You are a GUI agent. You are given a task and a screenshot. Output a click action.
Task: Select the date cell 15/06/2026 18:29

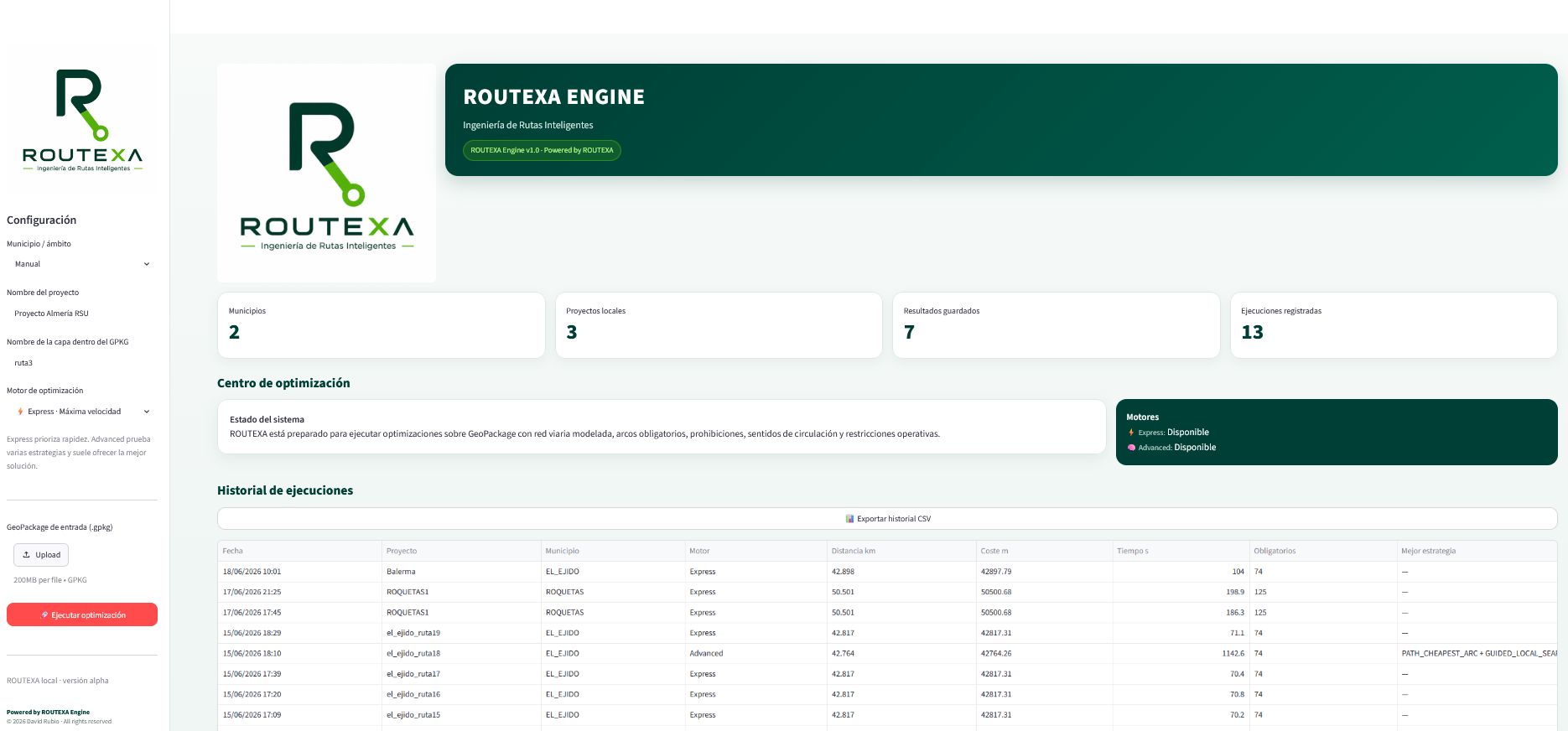pos(299,633)
